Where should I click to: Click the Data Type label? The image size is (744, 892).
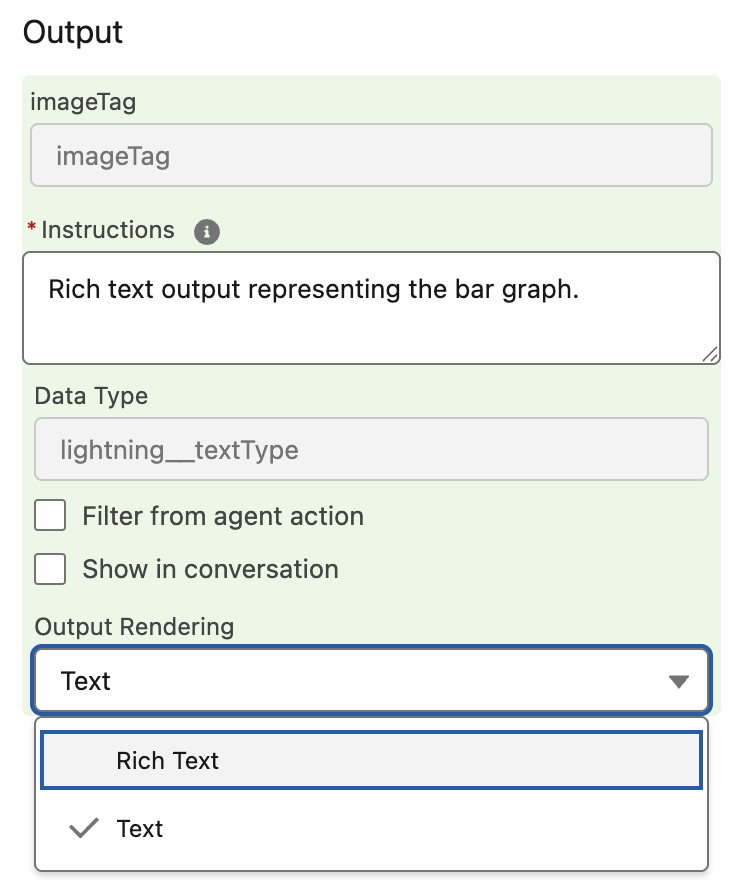click(91, 396)
